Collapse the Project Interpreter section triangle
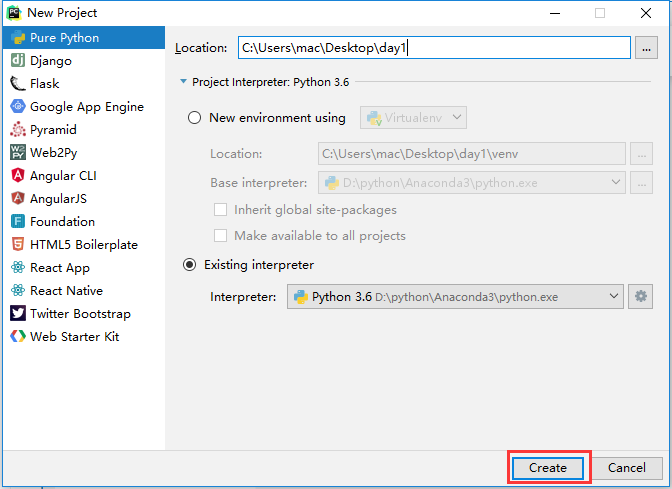The height and width of the screenshot is (489, 672). (x=183, y=82)
